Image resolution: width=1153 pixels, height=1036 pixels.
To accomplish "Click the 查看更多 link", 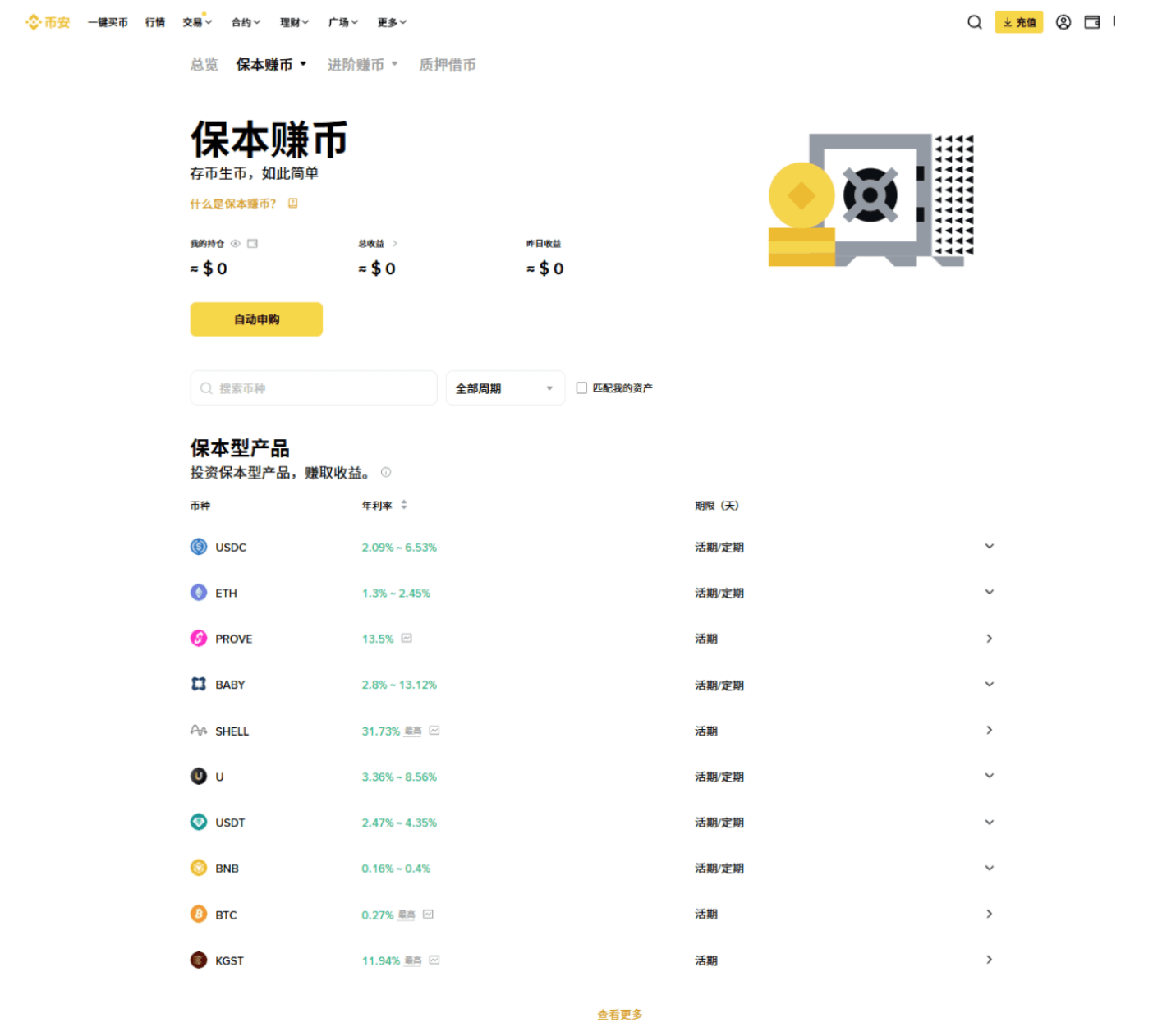I will point(620,1015).
